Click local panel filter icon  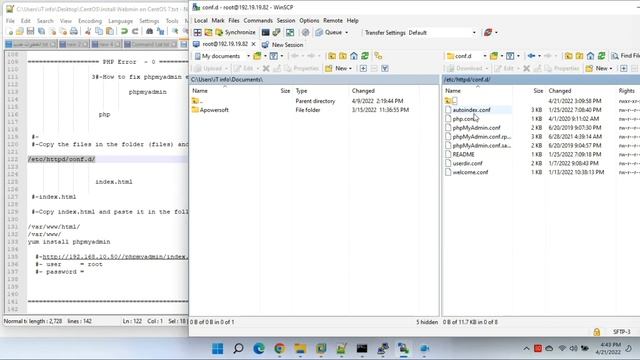273,56
